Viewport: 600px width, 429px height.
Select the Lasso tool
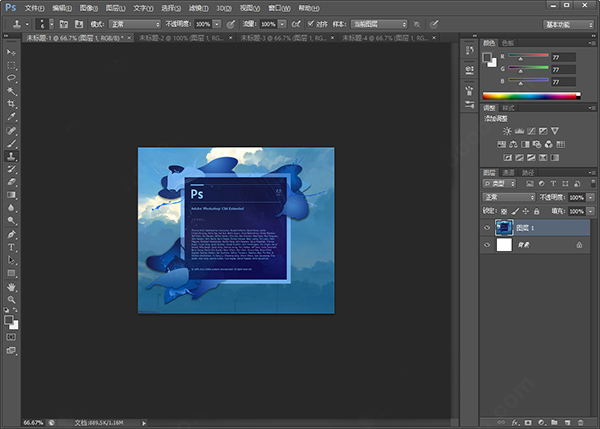[x=11, y=77]
